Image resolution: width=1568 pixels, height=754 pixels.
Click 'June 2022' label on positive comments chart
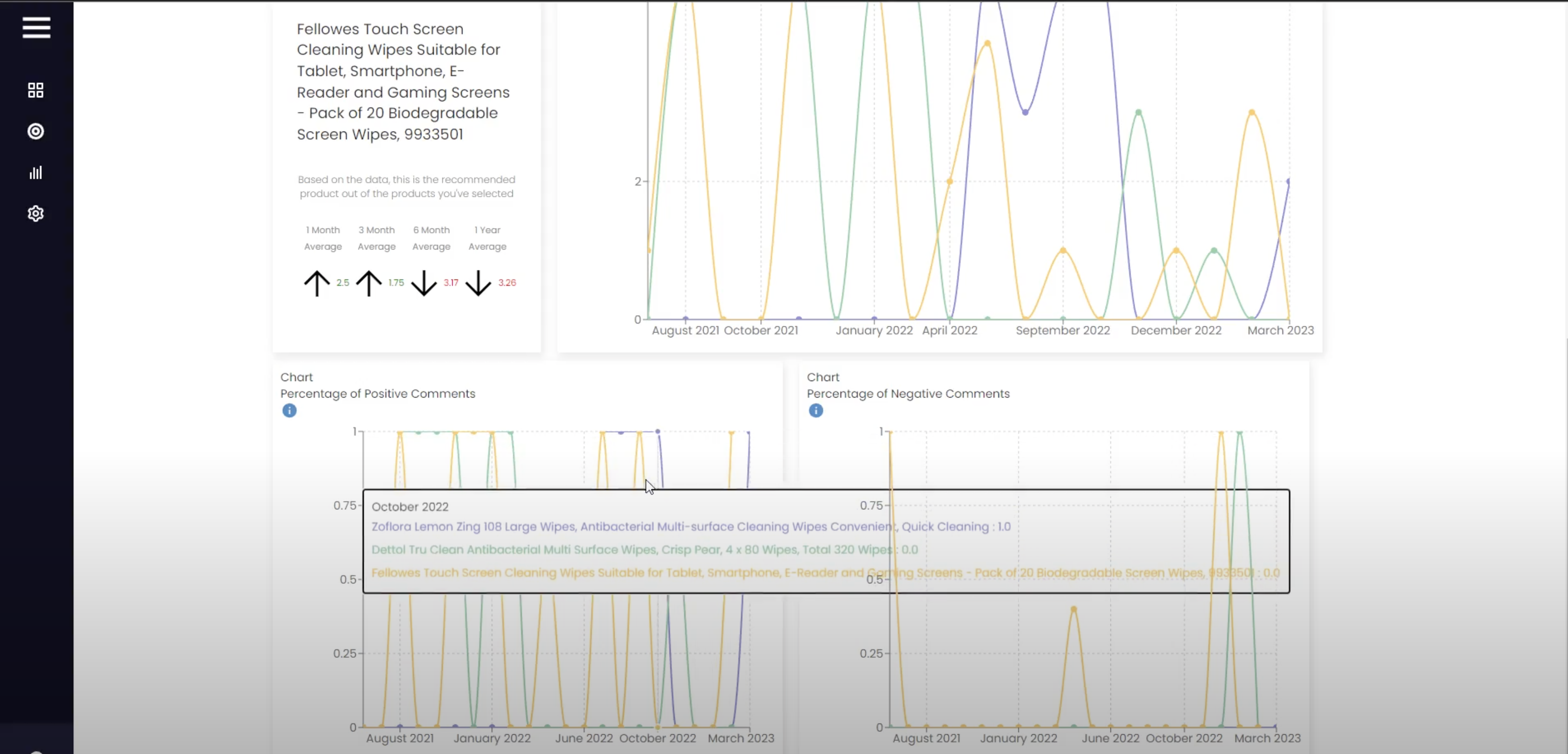[x=584, y=738]
